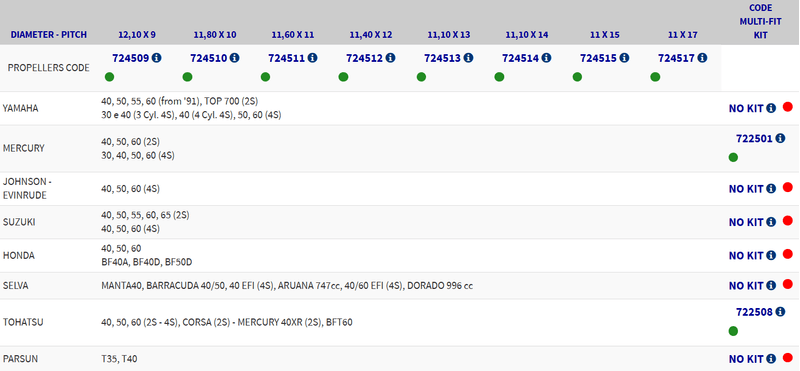Click green dot under Mercury kit 722501
The image size is (800, 371).
(733, 157)
